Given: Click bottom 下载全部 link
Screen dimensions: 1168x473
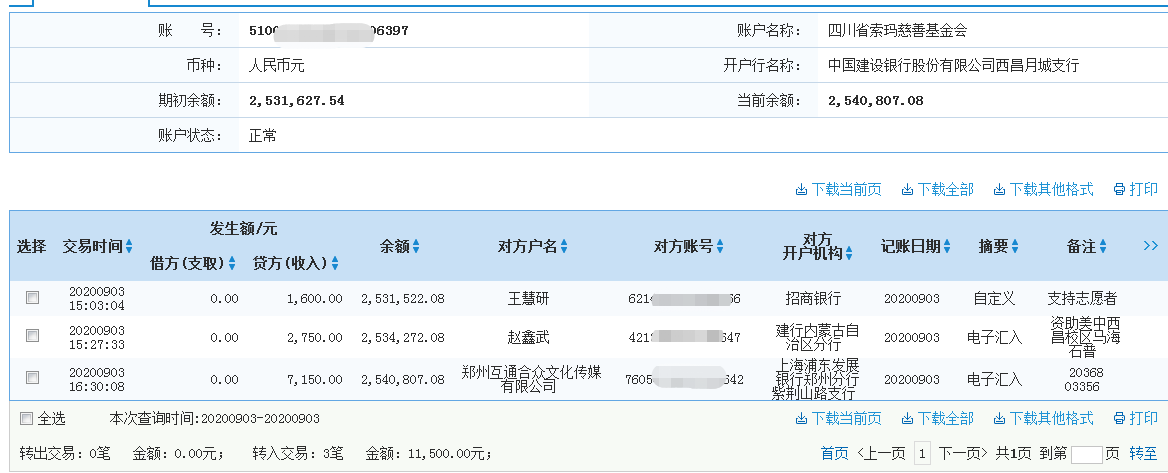Looking at the screenshot, I should (937, 418).
